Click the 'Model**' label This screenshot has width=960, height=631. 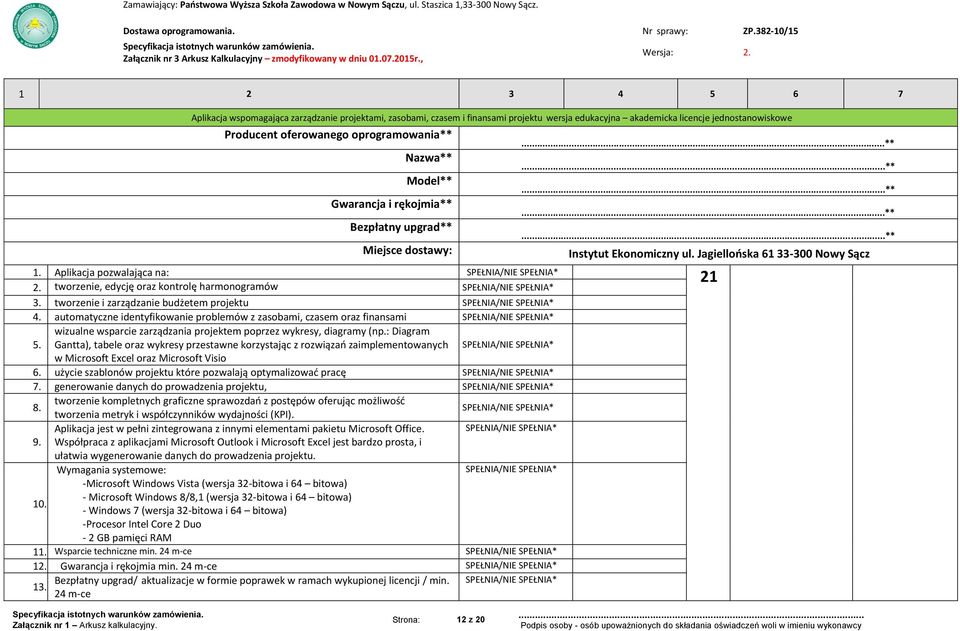point(429,181)
